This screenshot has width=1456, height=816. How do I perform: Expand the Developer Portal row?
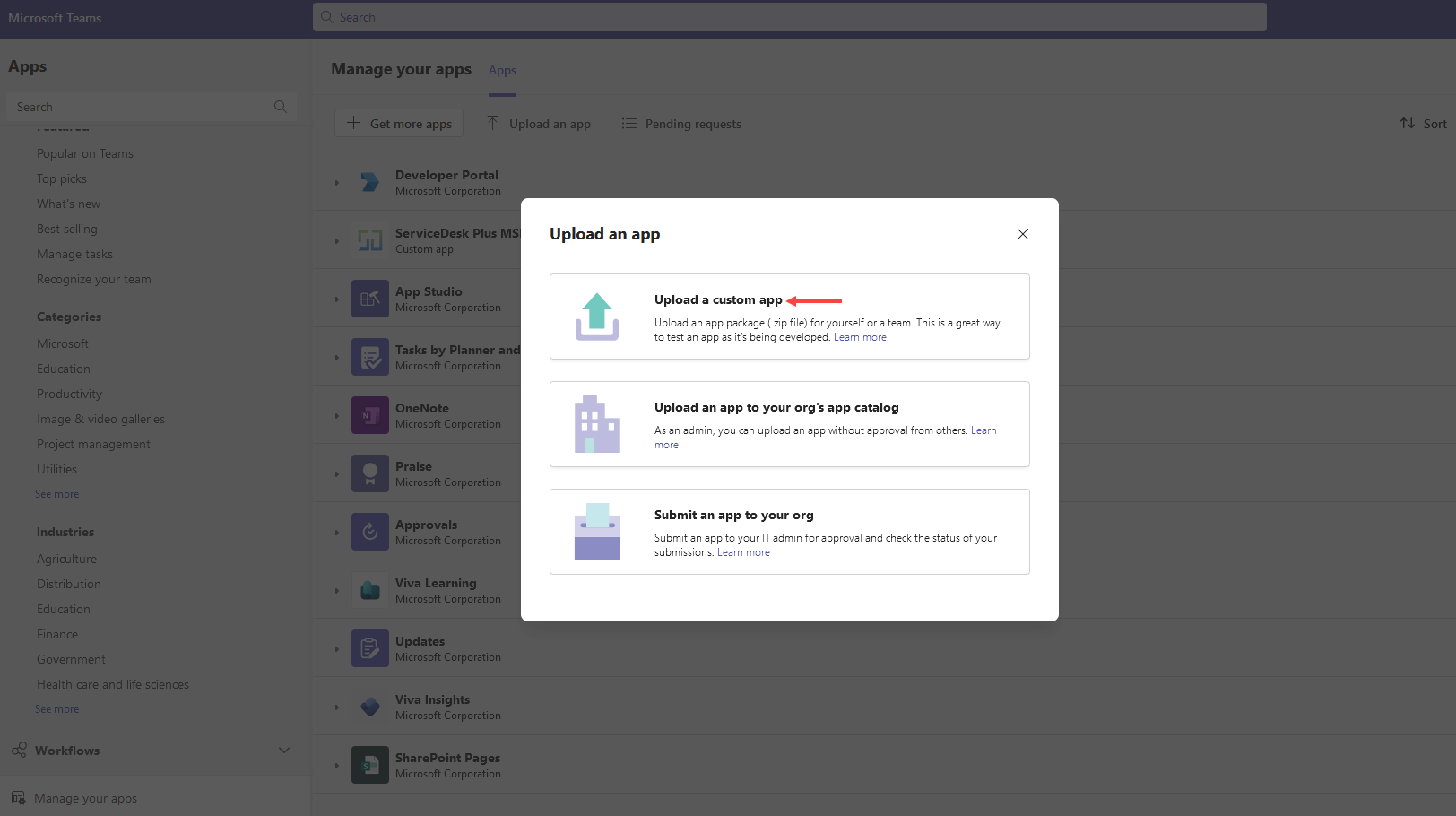coord(336,181)
